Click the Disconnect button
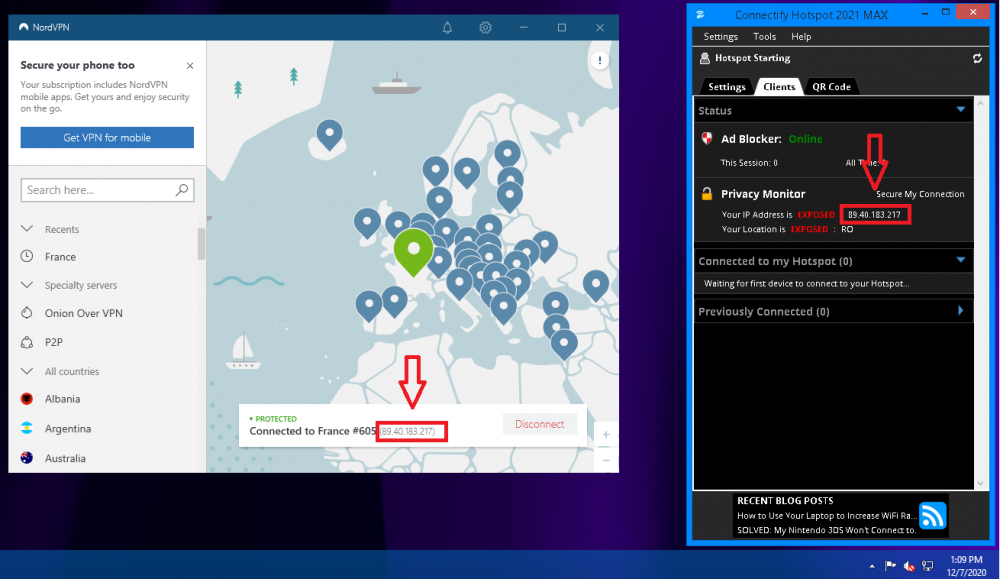 coord(539,424)
